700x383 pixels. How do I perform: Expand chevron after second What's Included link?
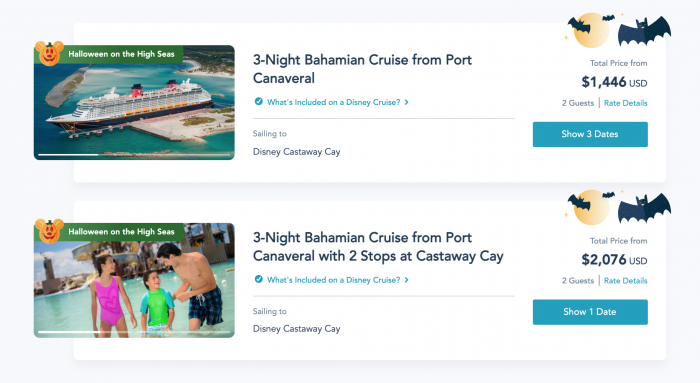(406, 280)
